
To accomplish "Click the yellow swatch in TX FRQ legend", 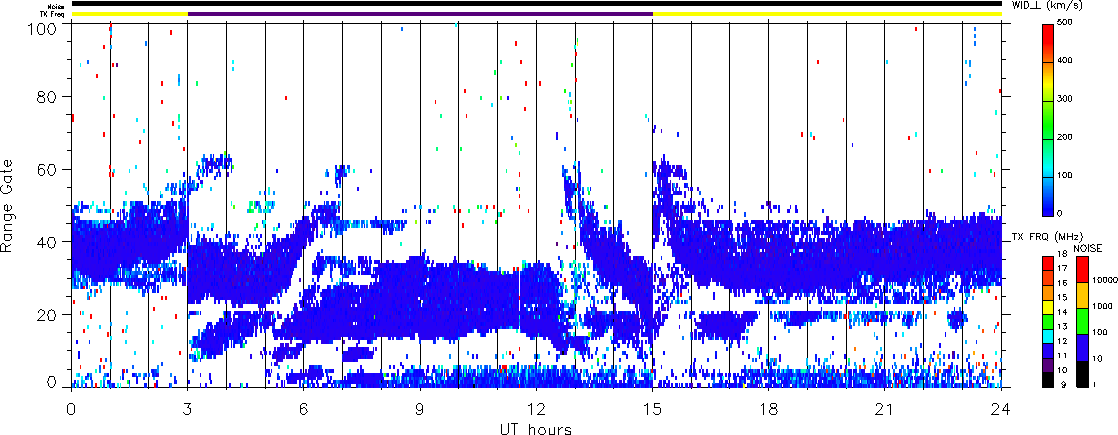I will click(x=1048, y=307).
